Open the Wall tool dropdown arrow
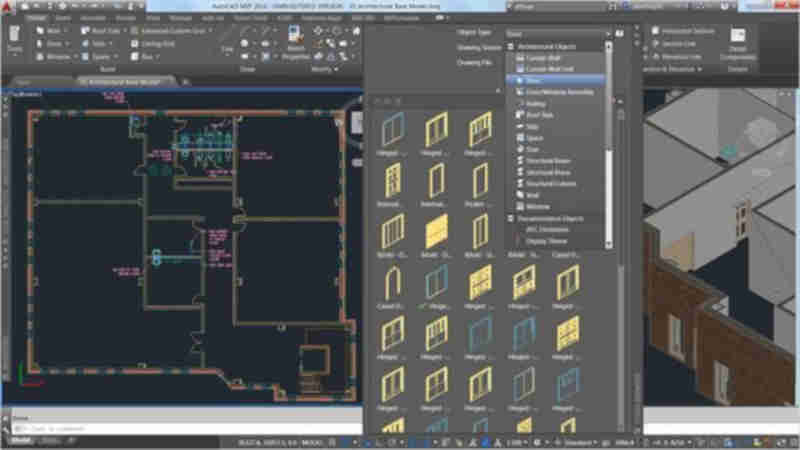Image resolution: width=800 pixels, height=450 pixels. [x=67, y=31]
